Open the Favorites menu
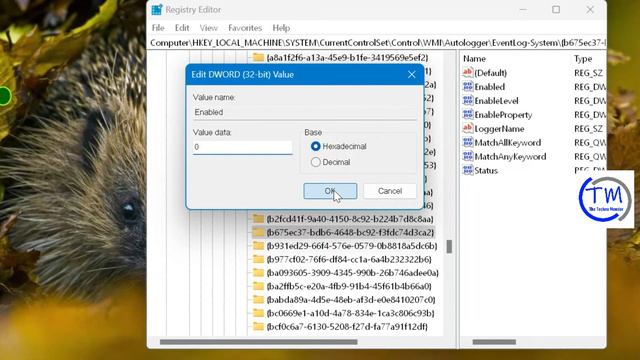Image resolution: width=640 pixels, height=360 pixels. pyautogui.click(x=245, y=28)
